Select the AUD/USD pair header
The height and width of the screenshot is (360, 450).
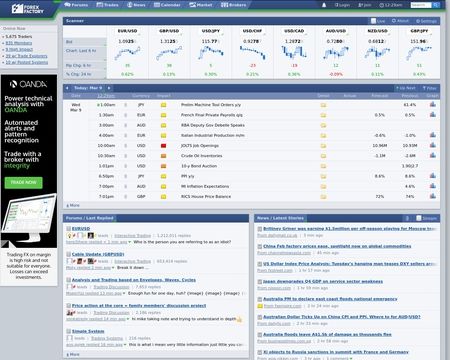pos(336,31)
